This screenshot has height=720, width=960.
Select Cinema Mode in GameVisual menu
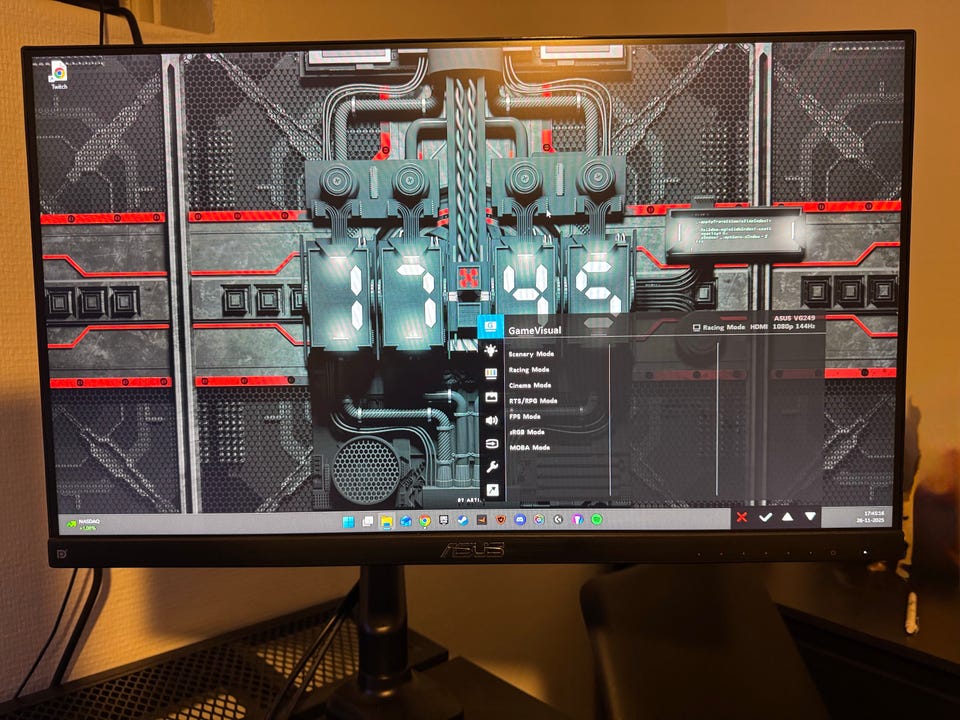point(530,385)
